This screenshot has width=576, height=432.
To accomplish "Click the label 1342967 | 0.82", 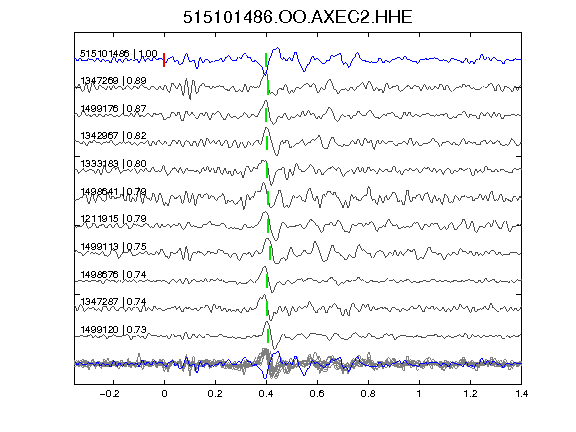I will pos(113,136).
